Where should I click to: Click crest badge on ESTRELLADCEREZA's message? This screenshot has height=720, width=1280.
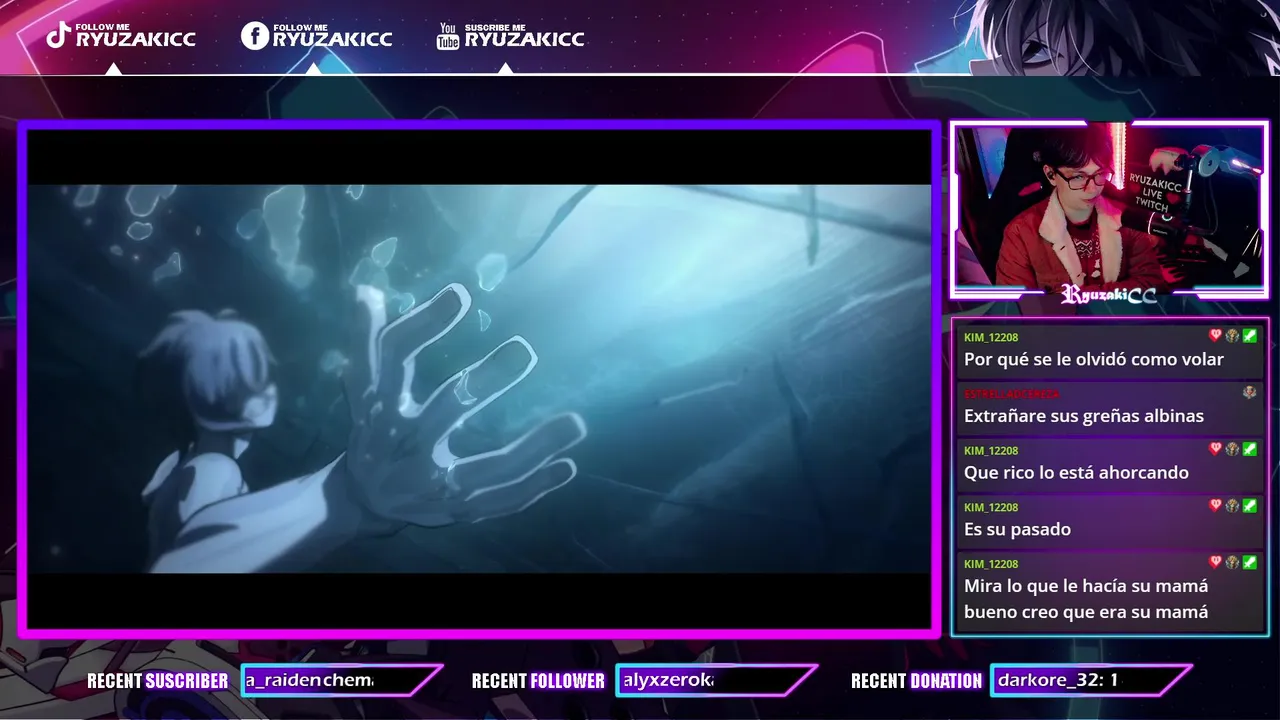(x=1249, y=393)
